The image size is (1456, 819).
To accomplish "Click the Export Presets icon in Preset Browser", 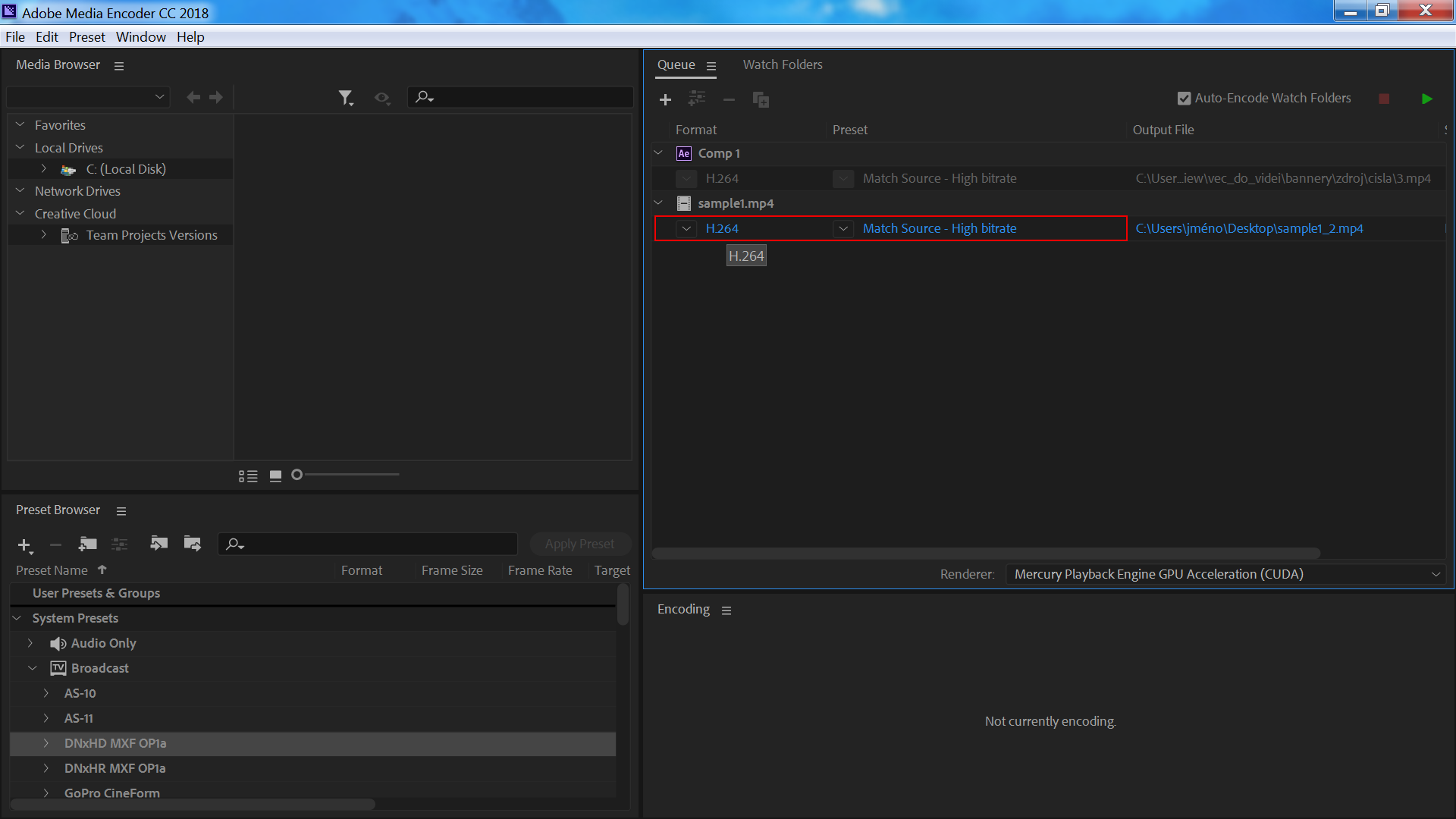I will click(193, 544).
